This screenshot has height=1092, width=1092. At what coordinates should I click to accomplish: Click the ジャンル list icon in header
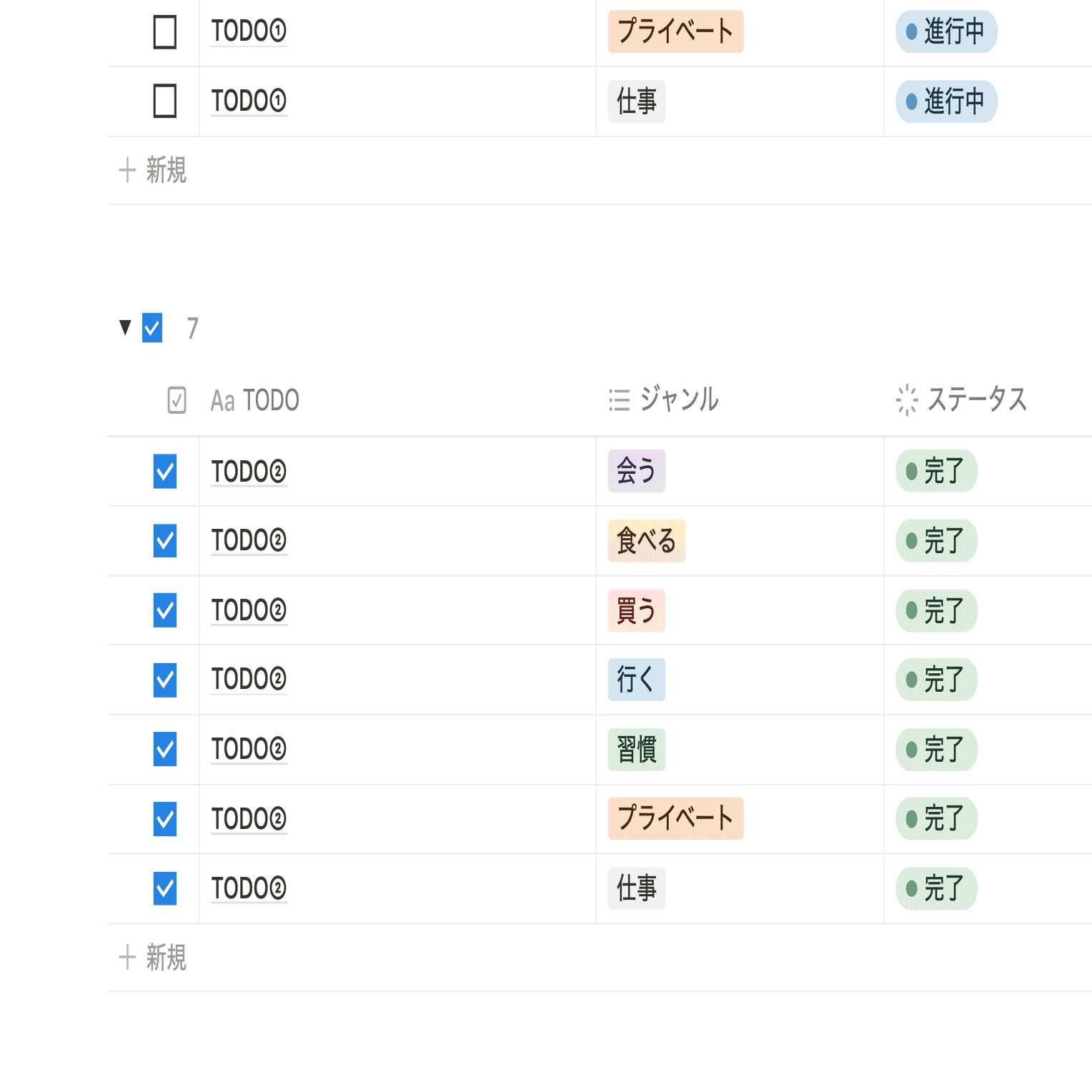point(619,400)
